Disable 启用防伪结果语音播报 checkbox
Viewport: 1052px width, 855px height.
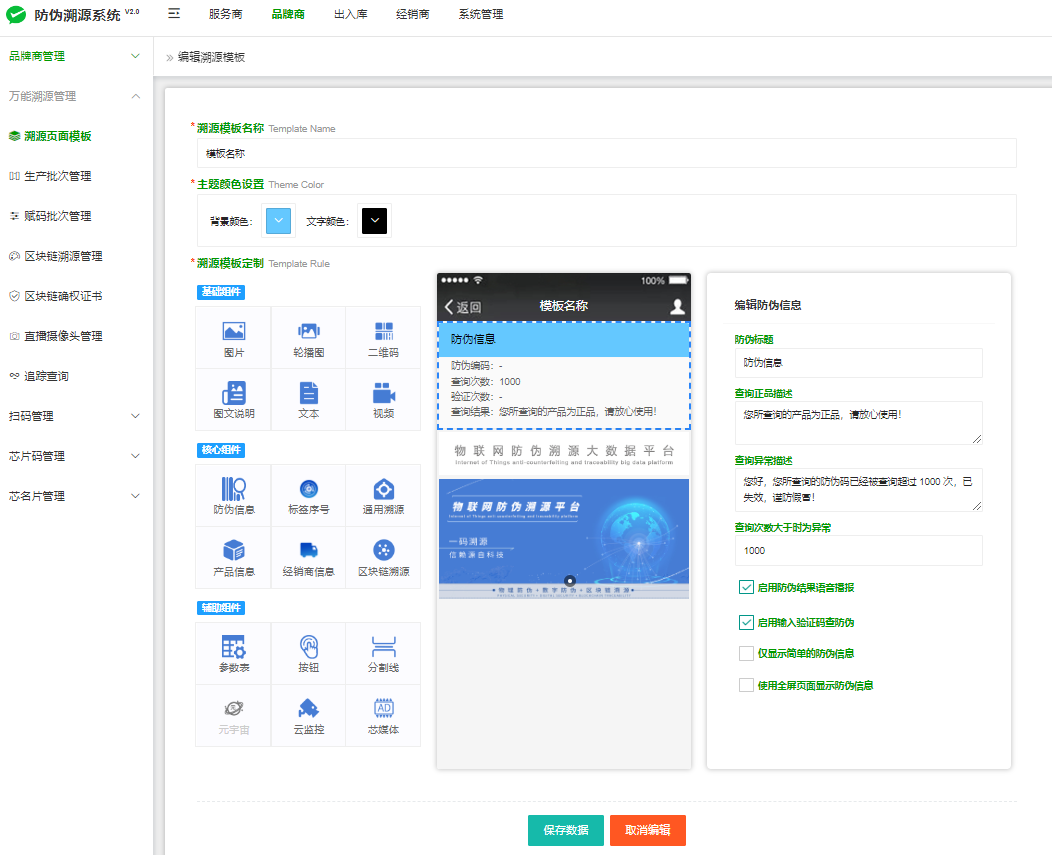coord(746,587)
